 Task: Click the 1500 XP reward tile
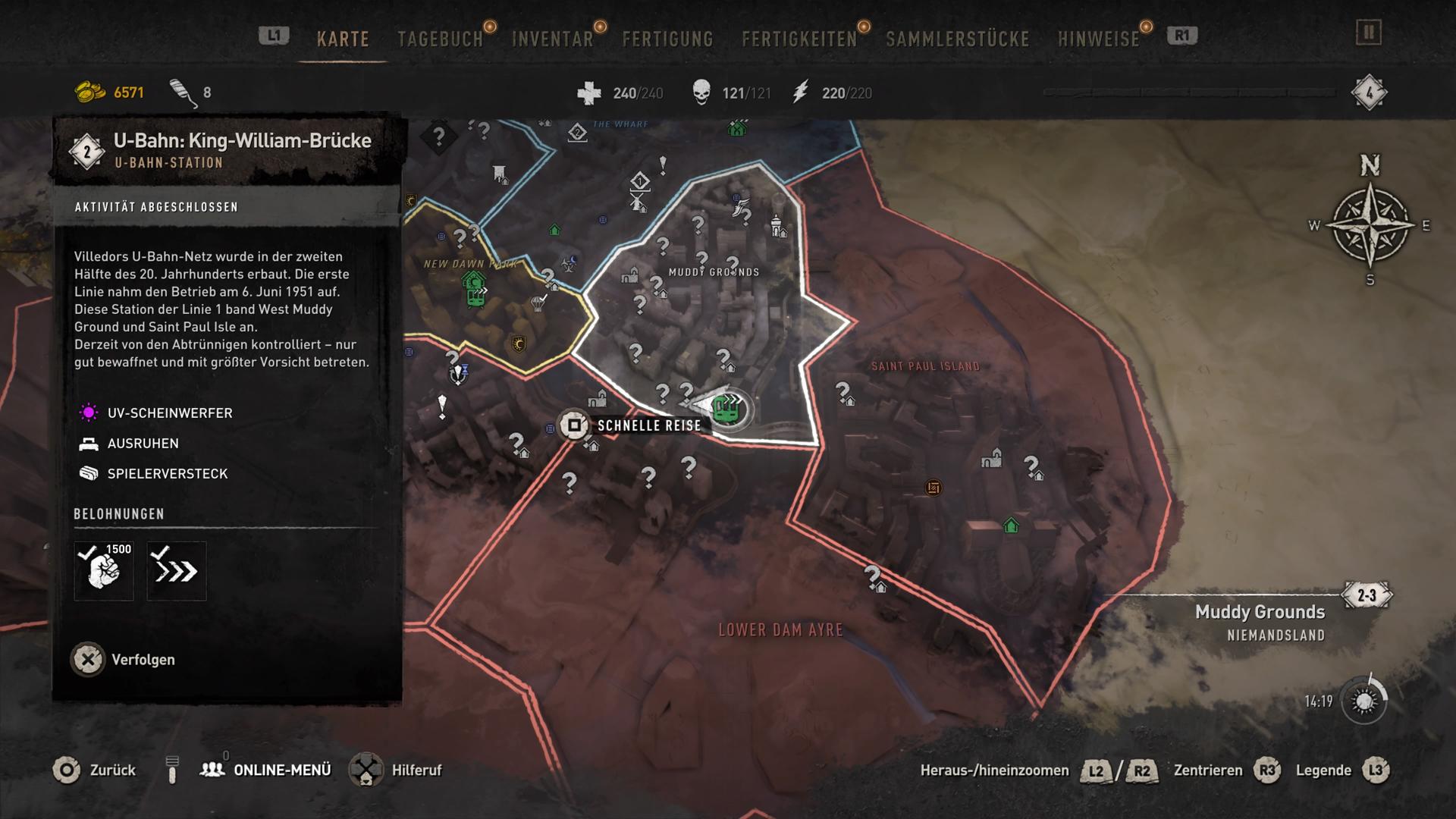point(104,571)
